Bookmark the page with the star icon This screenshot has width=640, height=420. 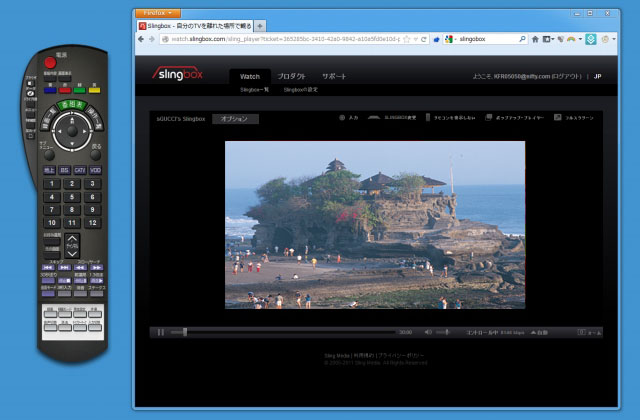407,39
